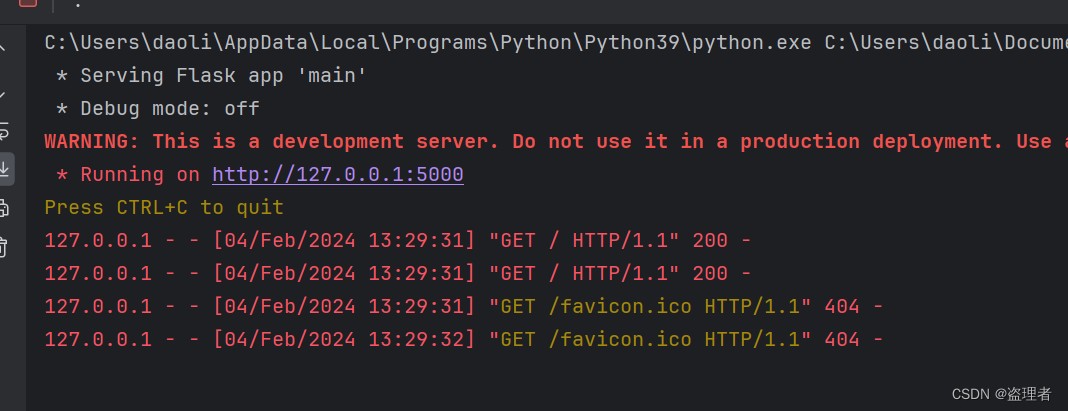
Task: Jump down the stack trace arrow
Action: 2,94
